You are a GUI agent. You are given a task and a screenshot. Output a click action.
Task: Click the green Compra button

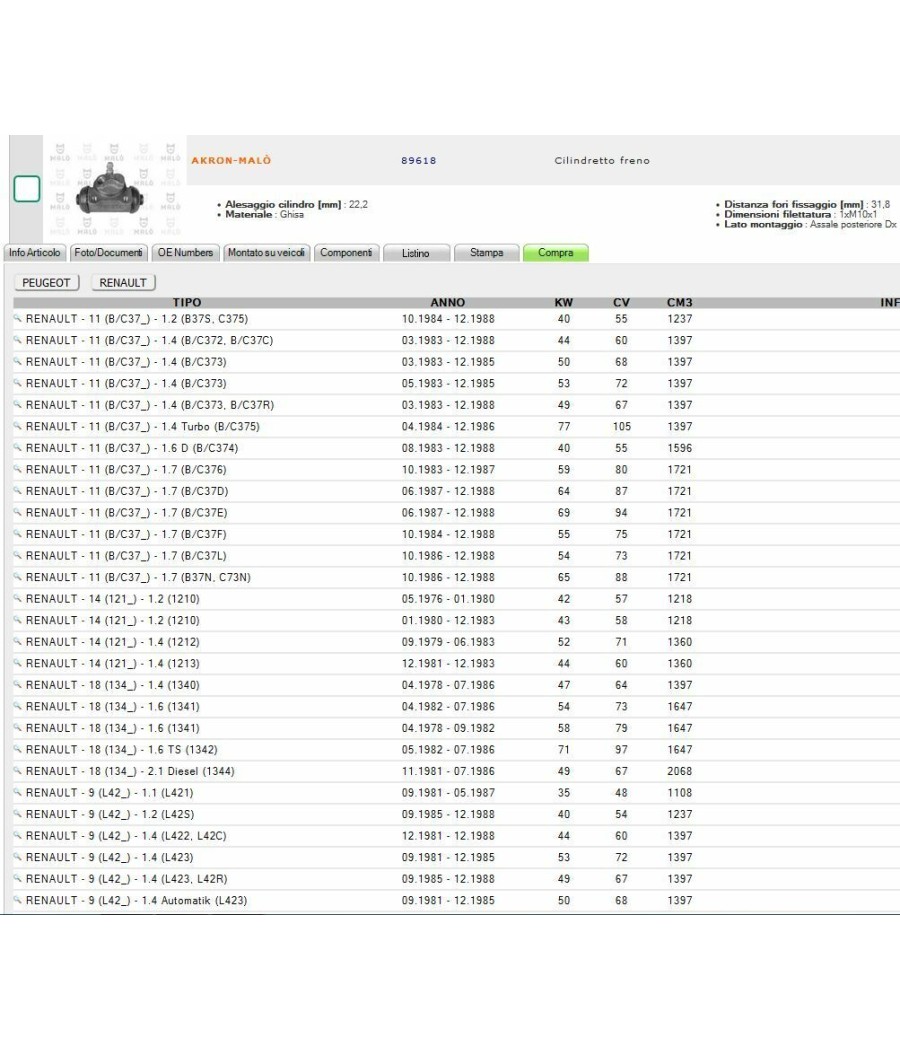(556, 253)
